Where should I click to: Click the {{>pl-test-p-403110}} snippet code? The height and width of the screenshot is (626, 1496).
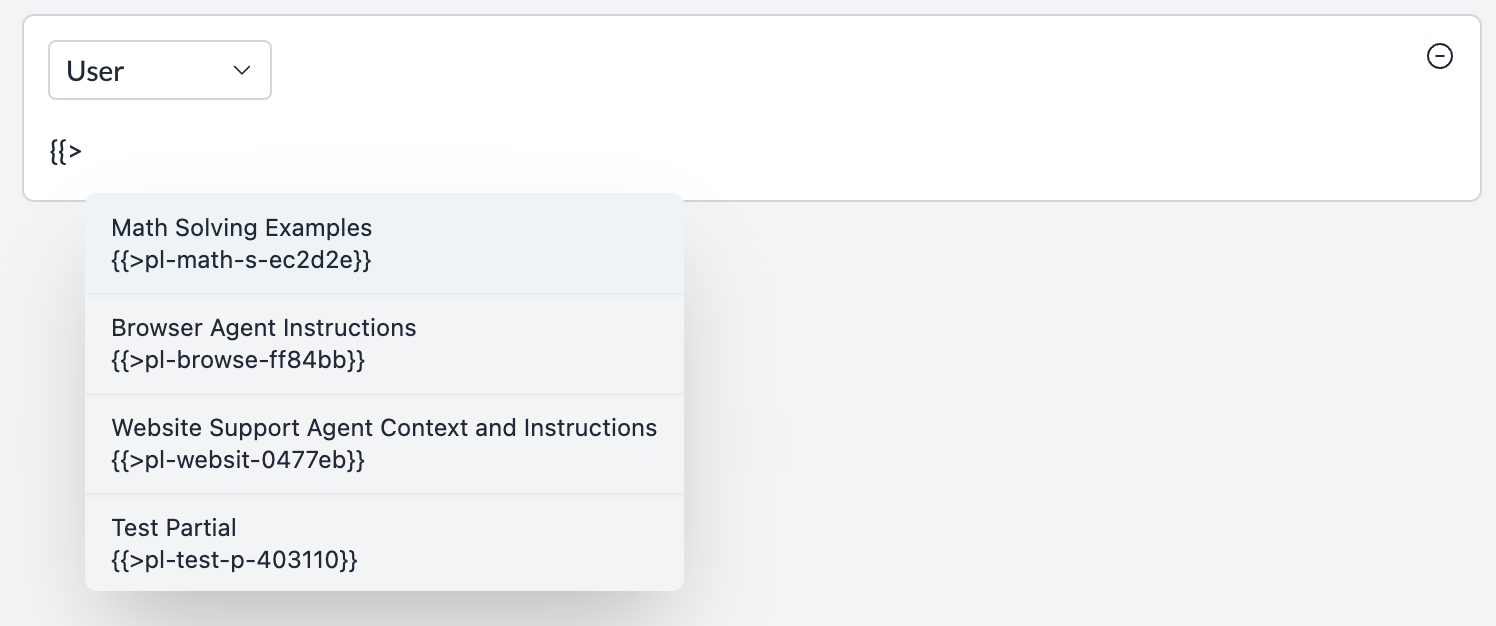coord(234,560)
